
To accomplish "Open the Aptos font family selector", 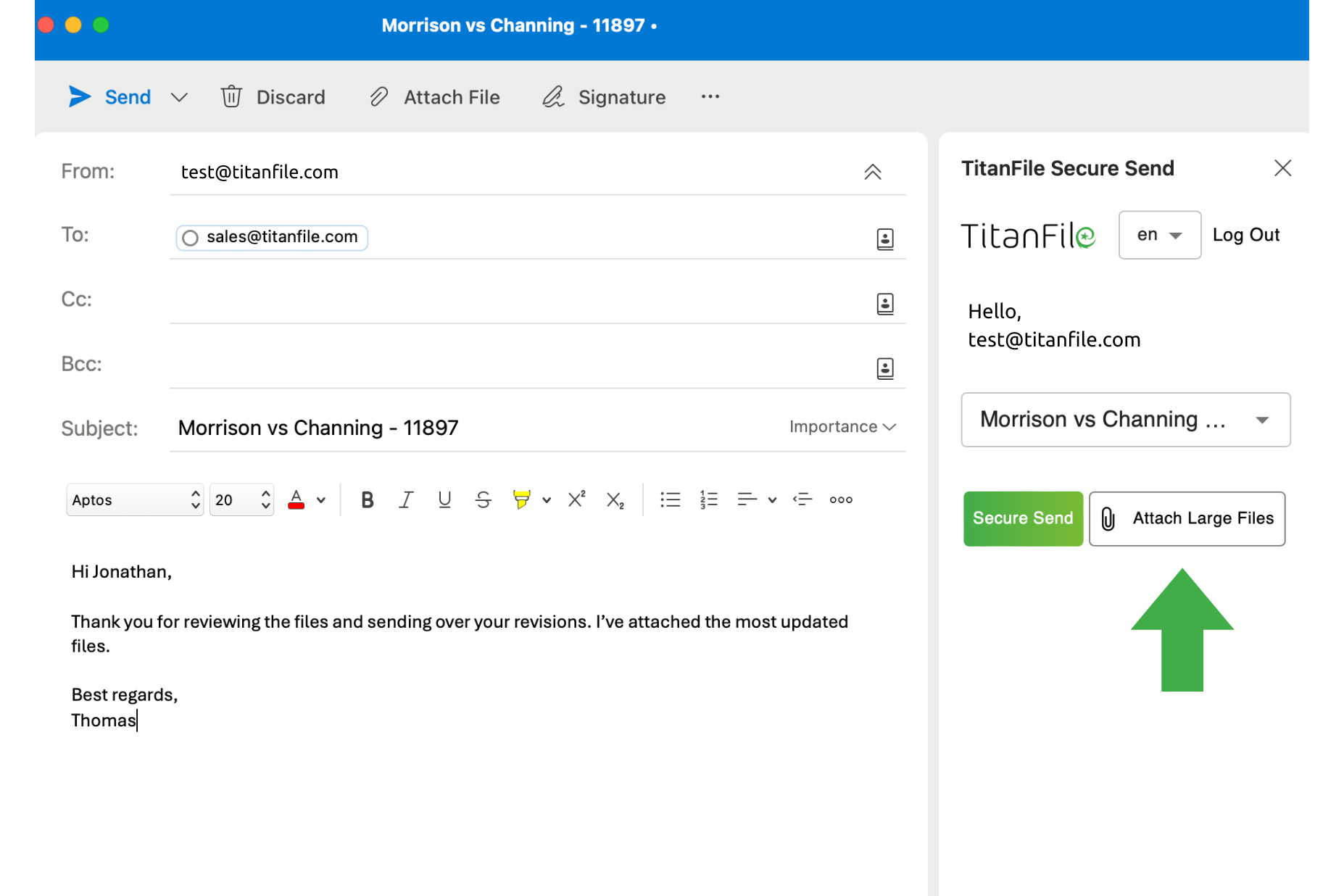I will click(135, 499).
